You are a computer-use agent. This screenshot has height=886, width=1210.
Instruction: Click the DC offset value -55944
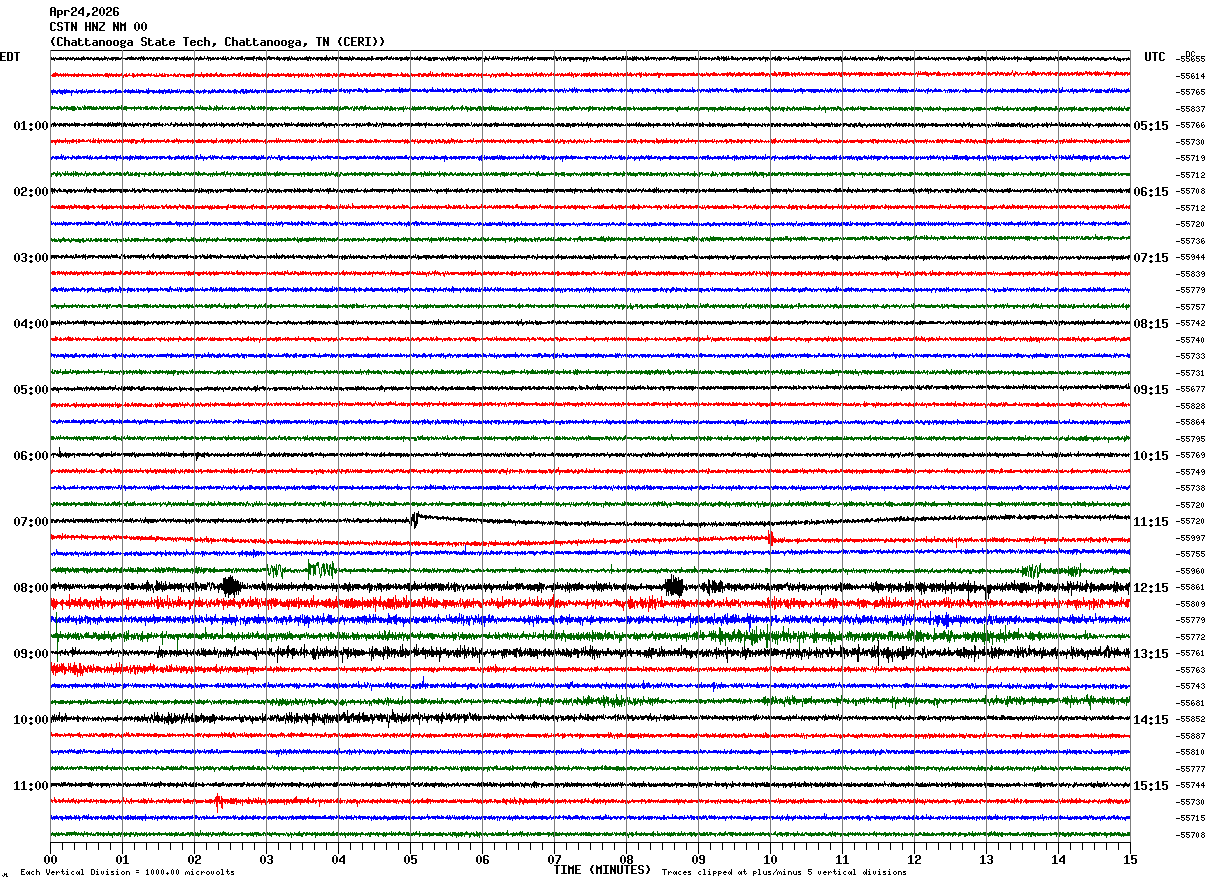click(x=1191, y=258)
